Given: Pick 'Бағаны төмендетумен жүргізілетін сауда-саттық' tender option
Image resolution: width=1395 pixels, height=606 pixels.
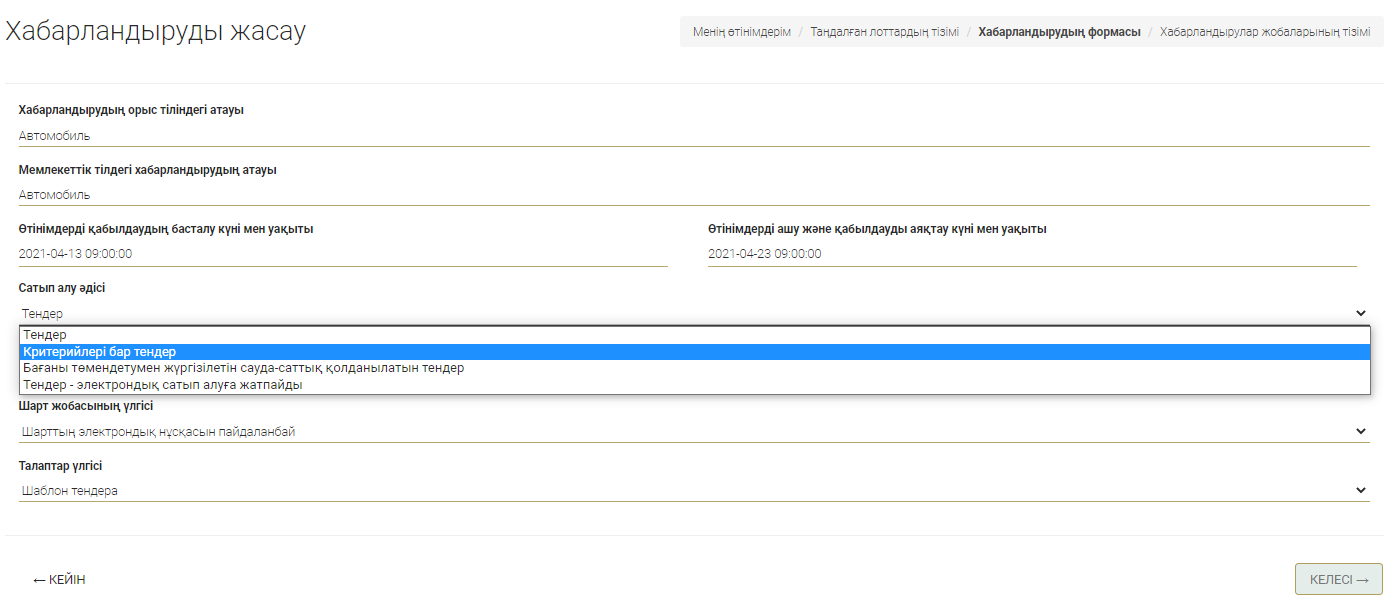Looking at the screenshot, I should (243, 368).
